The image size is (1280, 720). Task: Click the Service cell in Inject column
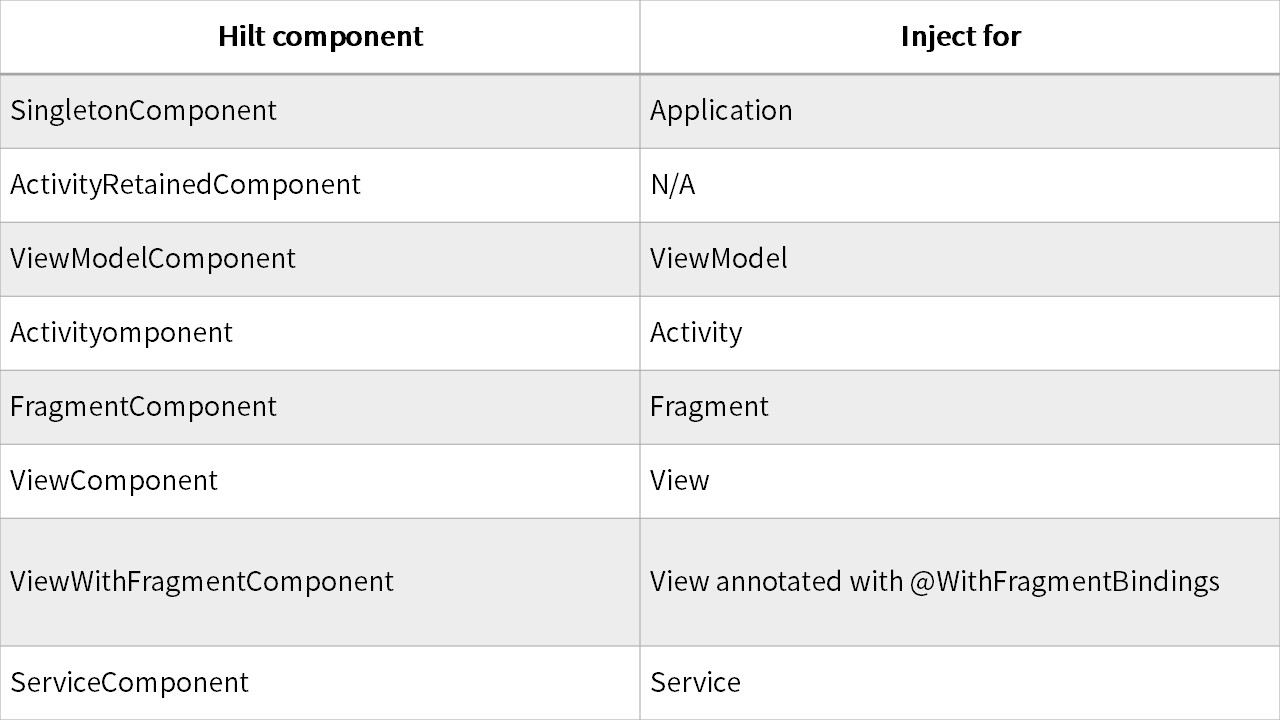pyautogui.click(x=695, y=683)
